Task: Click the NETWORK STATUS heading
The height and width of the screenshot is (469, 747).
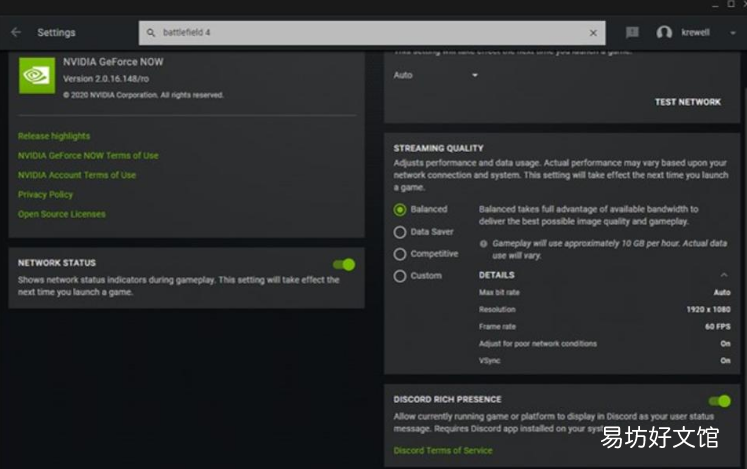Action: click(x=57, y=263)
